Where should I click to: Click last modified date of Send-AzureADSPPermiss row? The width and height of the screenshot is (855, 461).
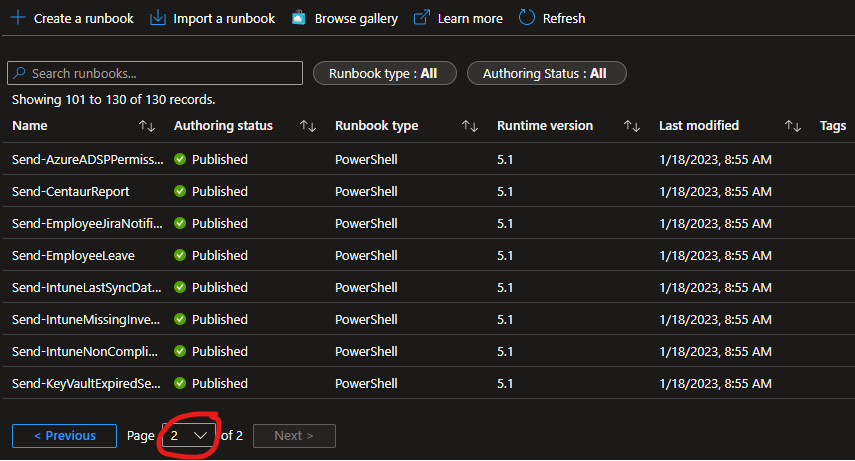pyautogui.click(x=715, y=159)
